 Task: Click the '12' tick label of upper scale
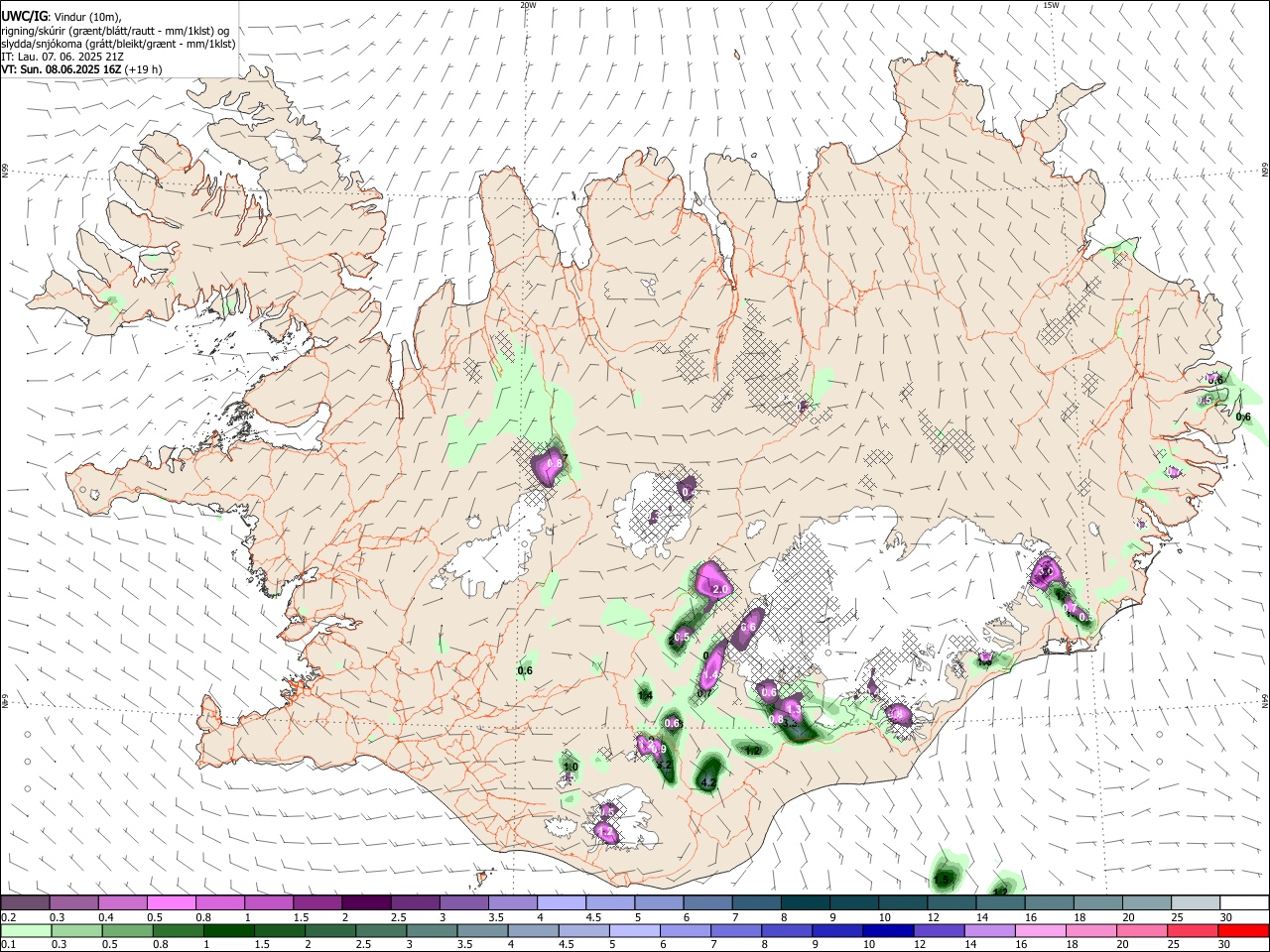[x=933, y=918]
